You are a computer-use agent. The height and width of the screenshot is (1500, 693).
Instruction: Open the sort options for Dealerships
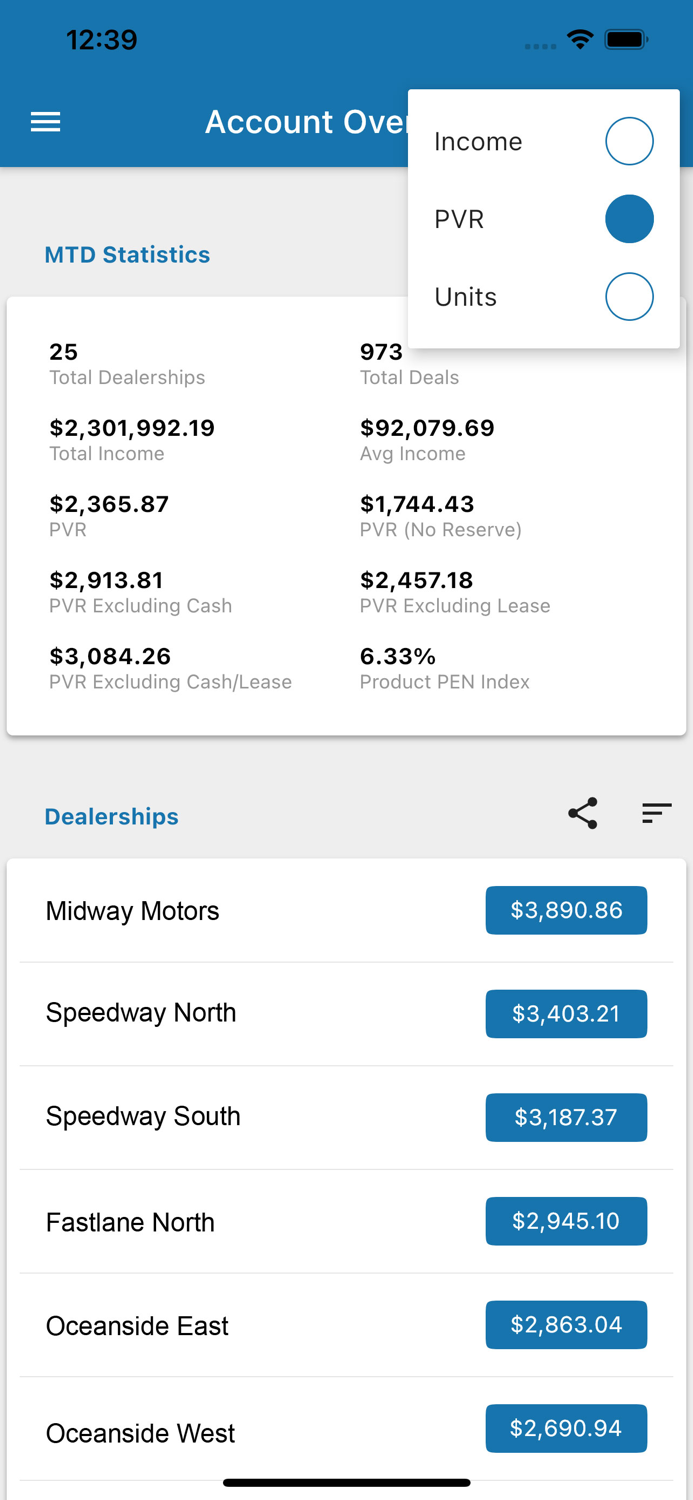pyautogui.click(x=655, y=813)
